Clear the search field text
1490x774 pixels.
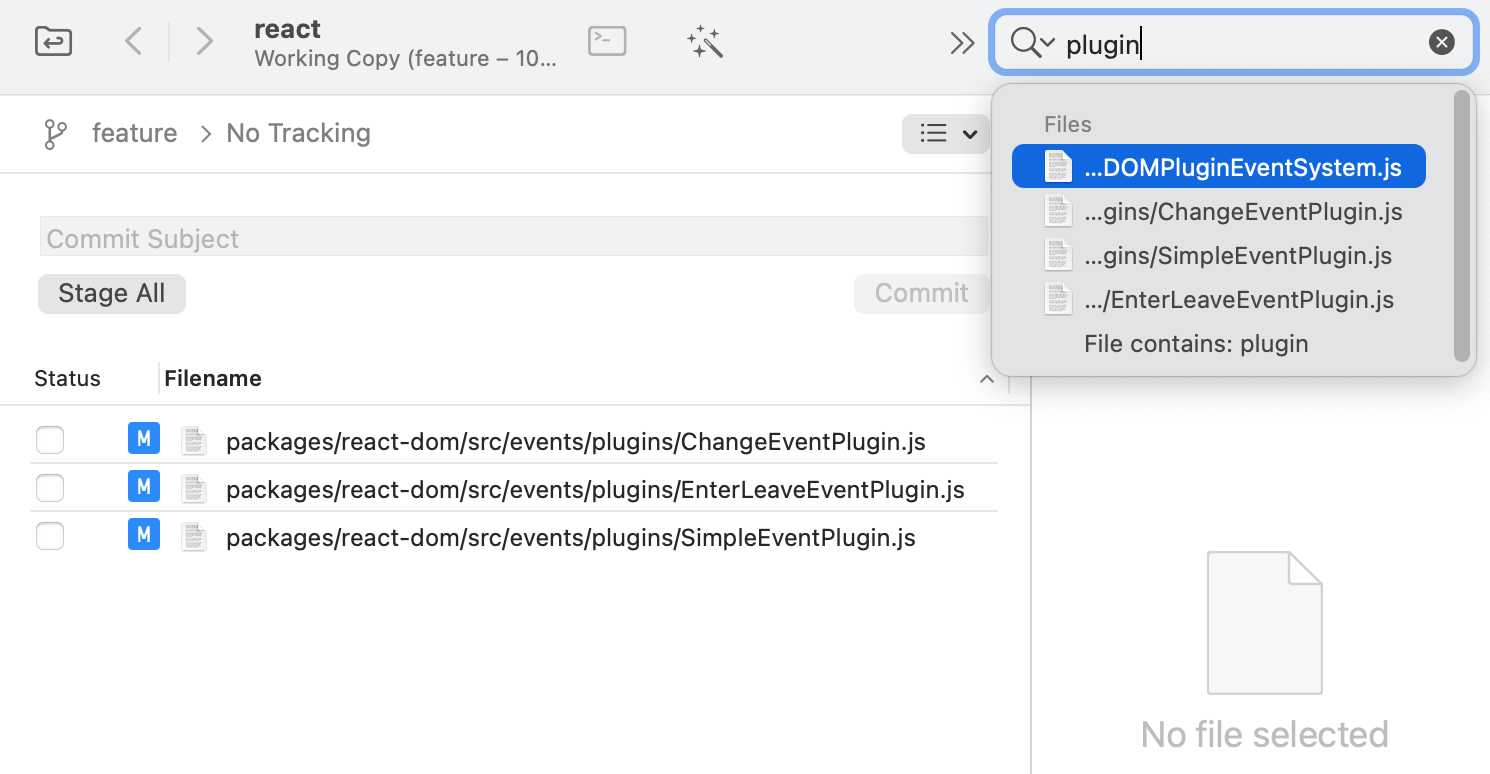point(1441,42)
